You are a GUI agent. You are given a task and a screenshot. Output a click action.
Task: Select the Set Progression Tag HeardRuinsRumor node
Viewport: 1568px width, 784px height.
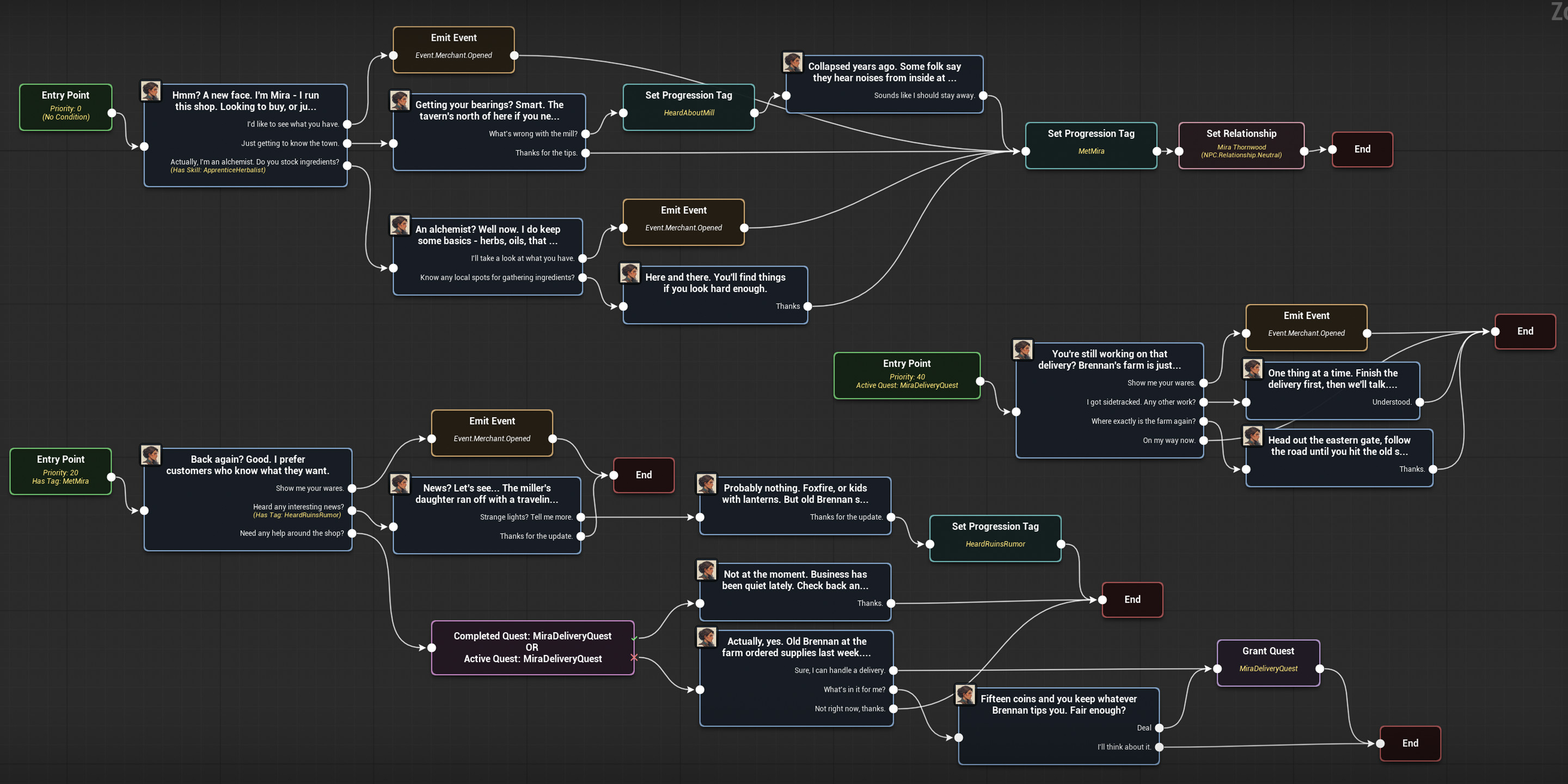click(x=995, y=536)
